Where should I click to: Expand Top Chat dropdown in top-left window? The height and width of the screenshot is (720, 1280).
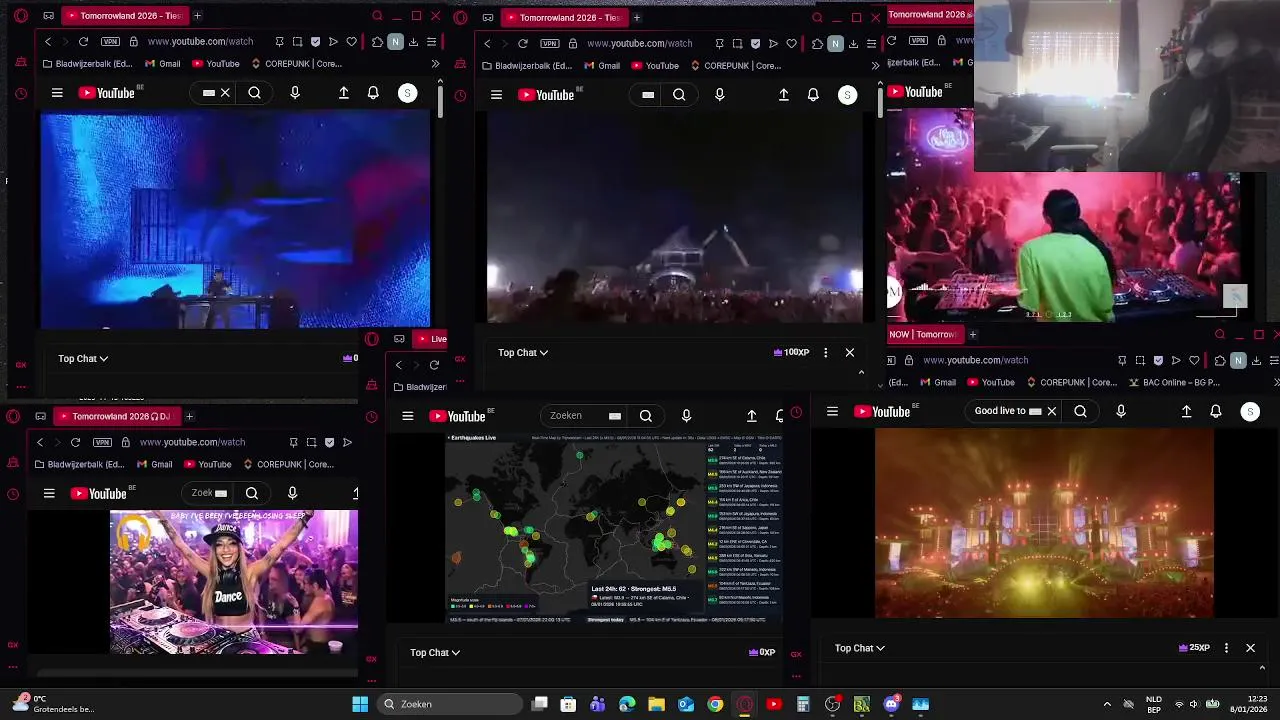click(83, 358)
